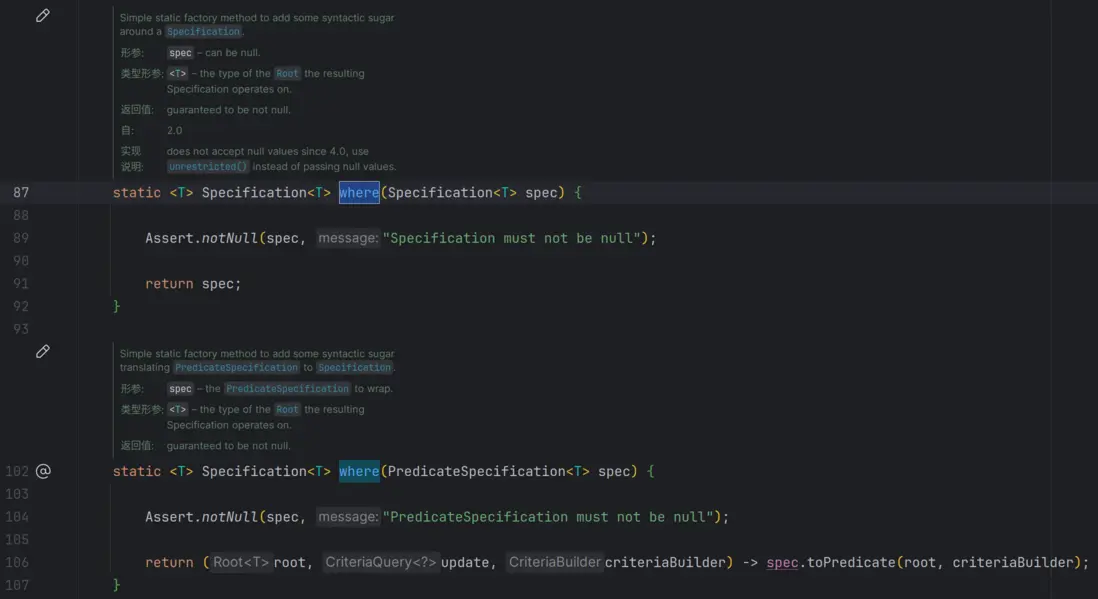Click the spec tag beside 'can be null'
This screenshot has width=1098, height=599.
pyautogui.click(x=180, y=53)
